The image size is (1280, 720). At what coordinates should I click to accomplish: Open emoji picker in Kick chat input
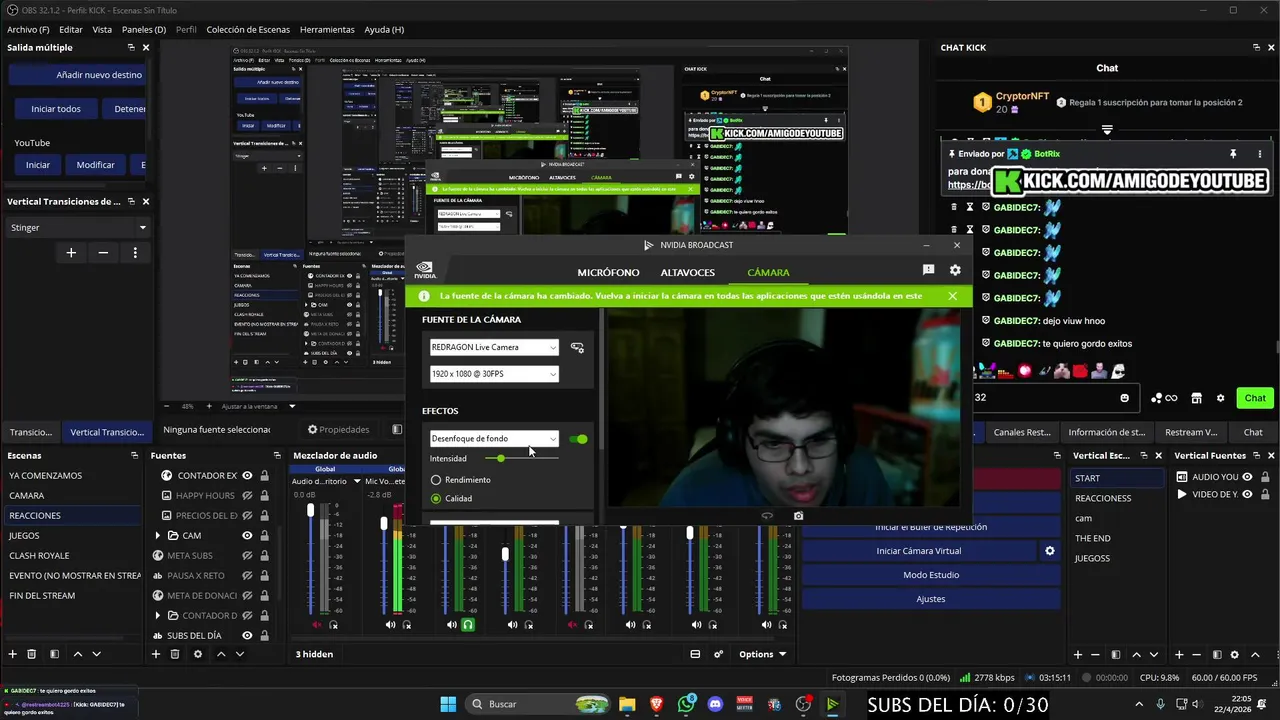click(1124, 398)
